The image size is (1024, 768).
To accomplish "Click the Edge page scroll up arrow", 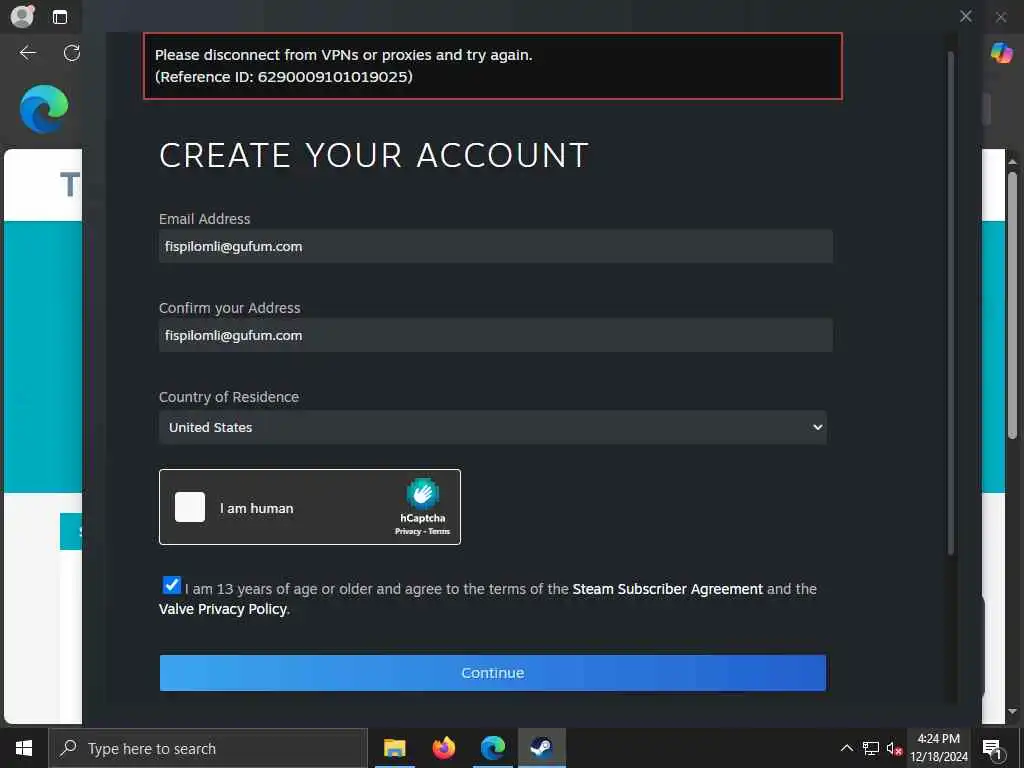I will point(1012,161).
